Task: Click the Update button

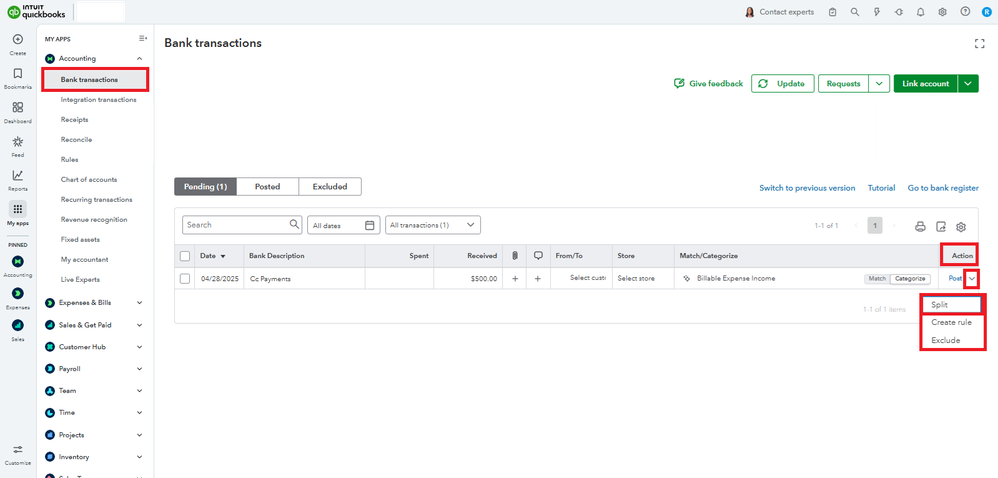Action: point(783,83)
